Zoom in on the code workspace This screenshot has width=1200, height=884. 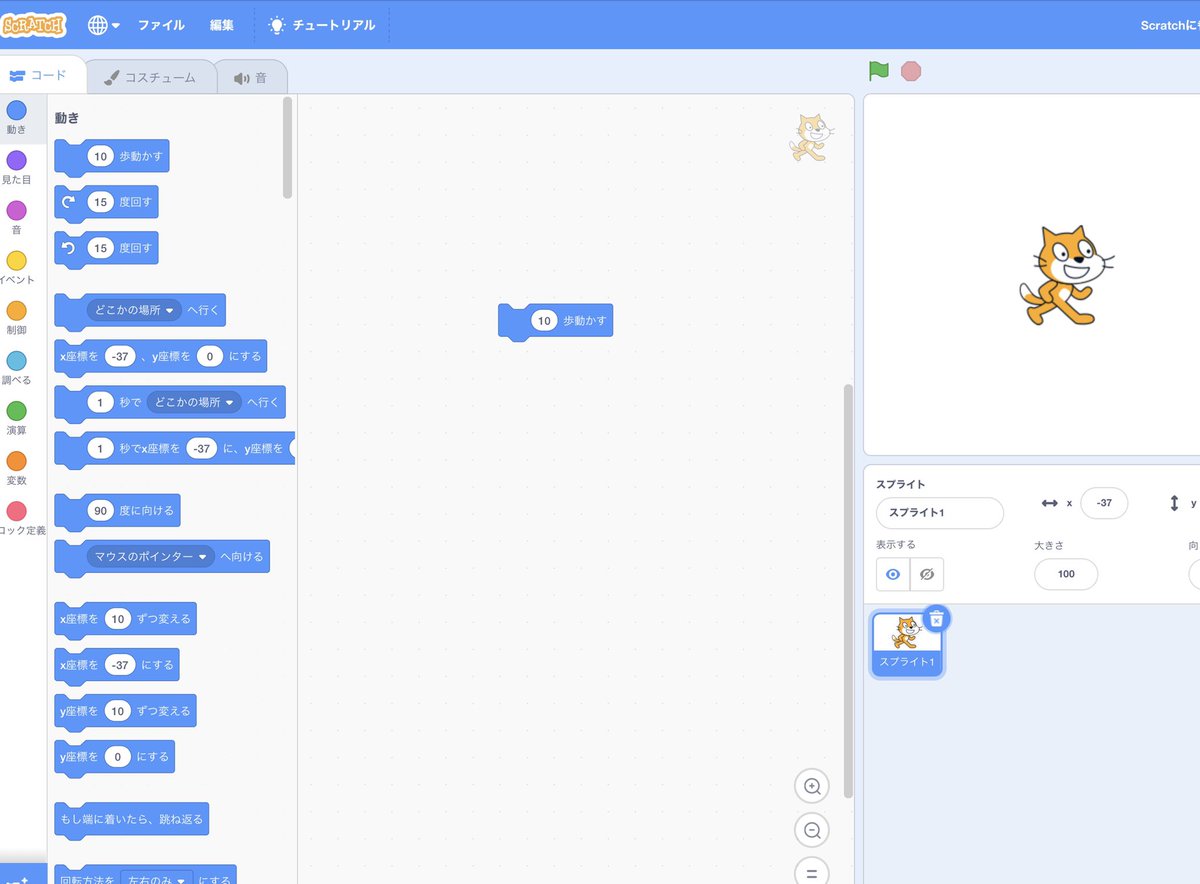point(812,786)
